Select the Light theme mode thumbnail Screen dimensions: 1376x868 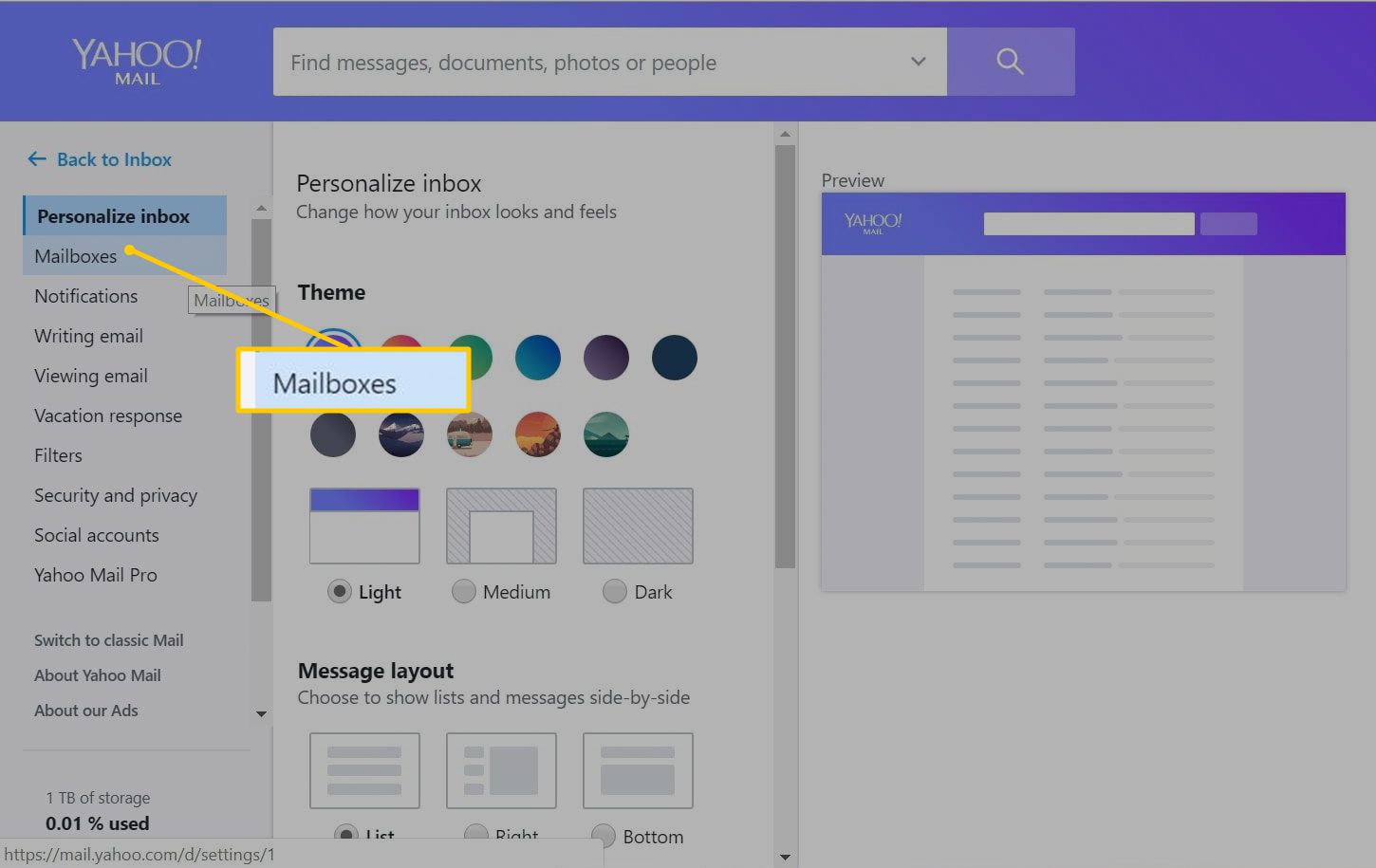click(x=364, y=526)
